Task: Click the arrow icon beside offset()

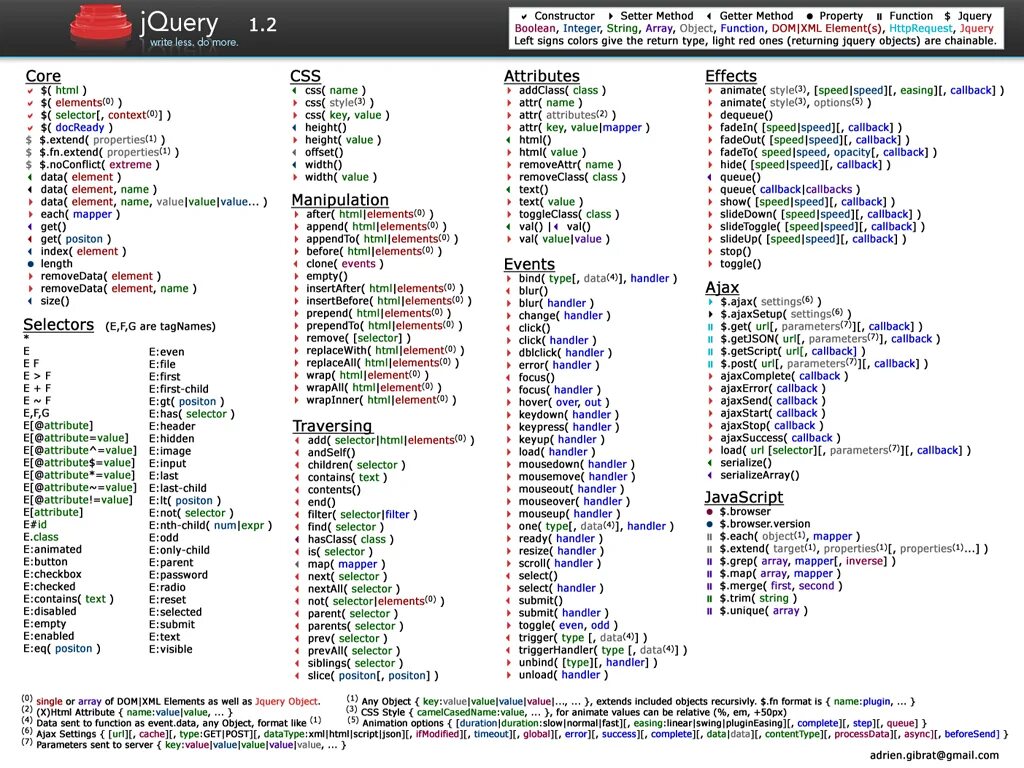Action: pyautogui.click(x=295, y=152)
